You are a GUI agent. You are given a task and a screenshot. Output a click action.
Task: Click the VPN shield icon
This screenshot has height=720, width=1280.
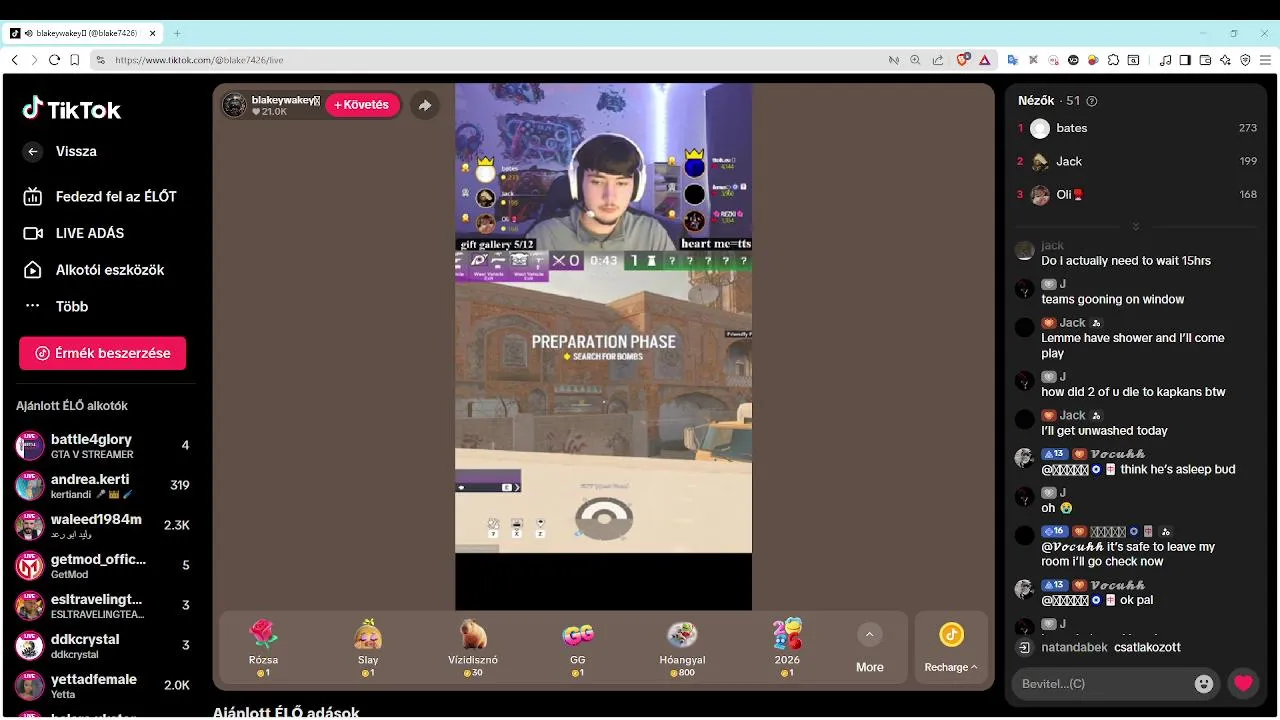click(1245, 60)
